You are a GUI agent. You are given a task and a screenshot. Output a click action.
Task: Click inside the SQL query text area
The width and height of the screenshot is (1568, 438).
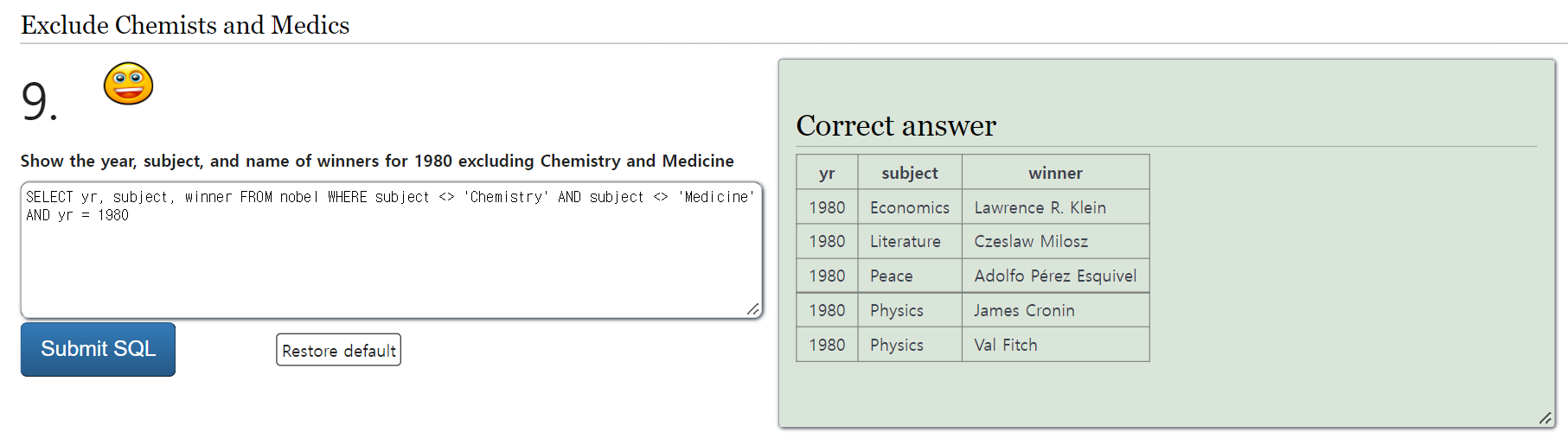pyautogui.click(x=391, y=259)
